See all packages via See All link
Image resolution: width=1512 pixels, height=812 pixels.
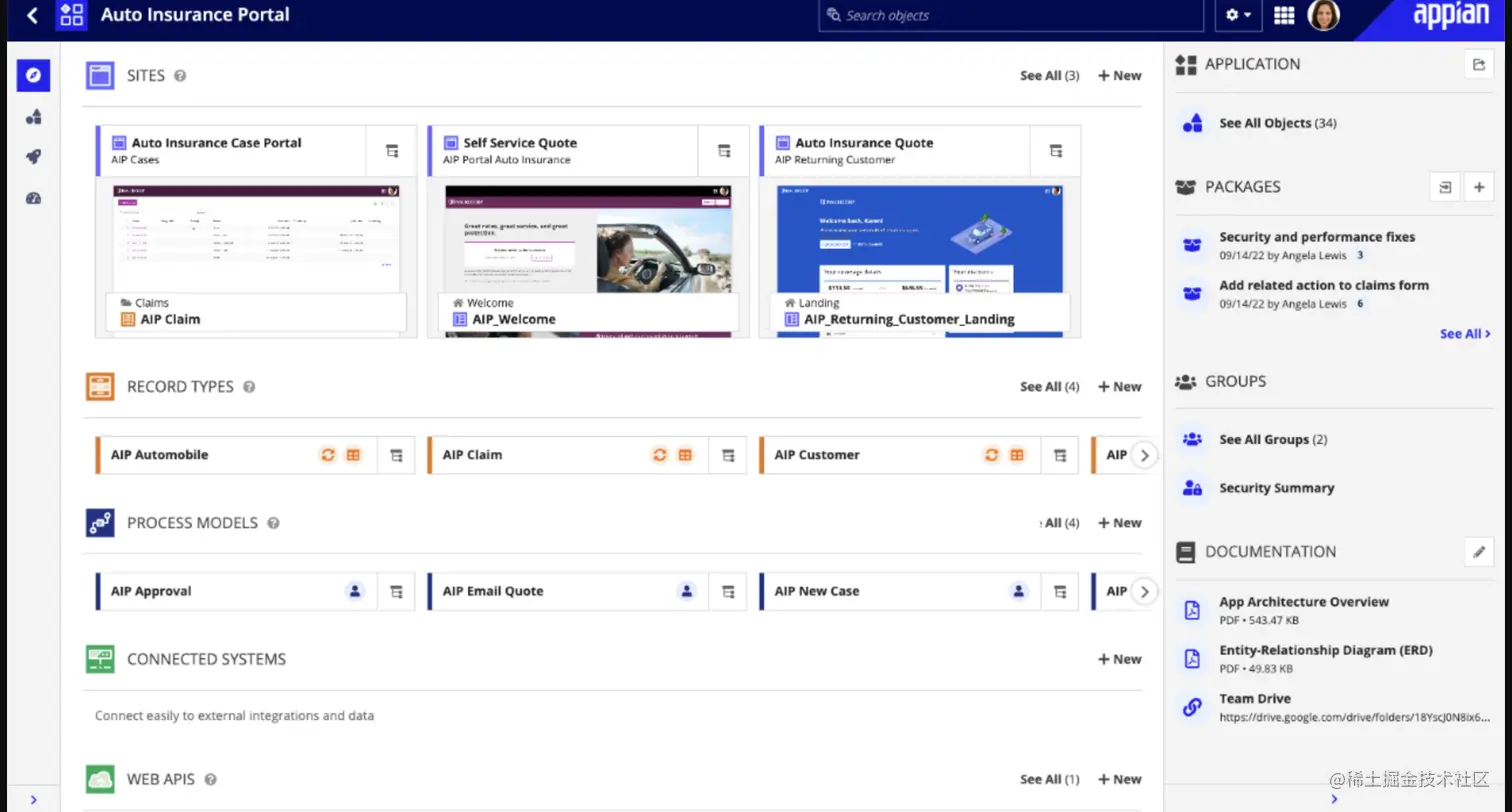point(1465,334)
